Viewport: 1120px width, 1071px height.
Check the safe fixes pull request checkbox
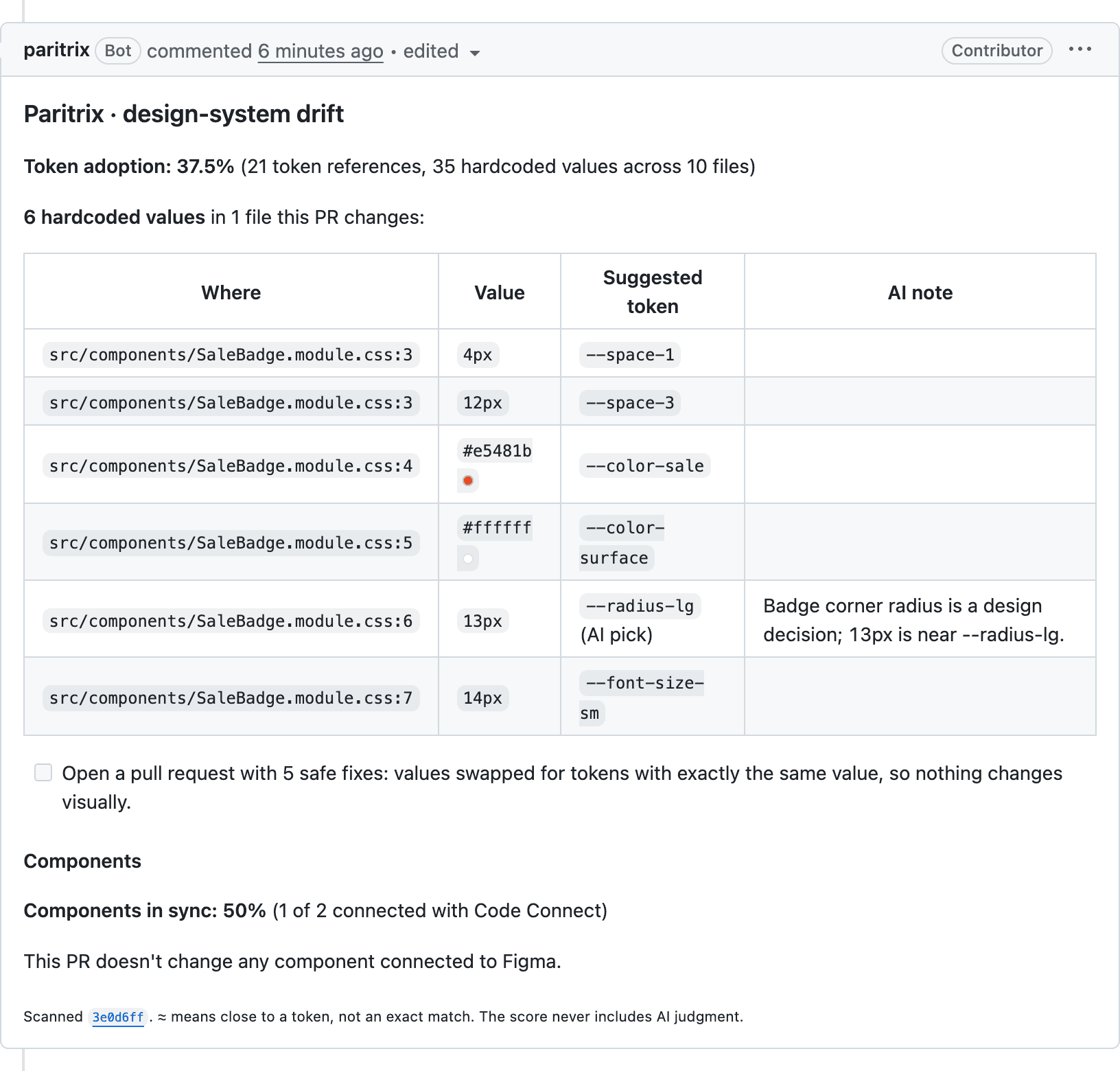tap(43, 772)
